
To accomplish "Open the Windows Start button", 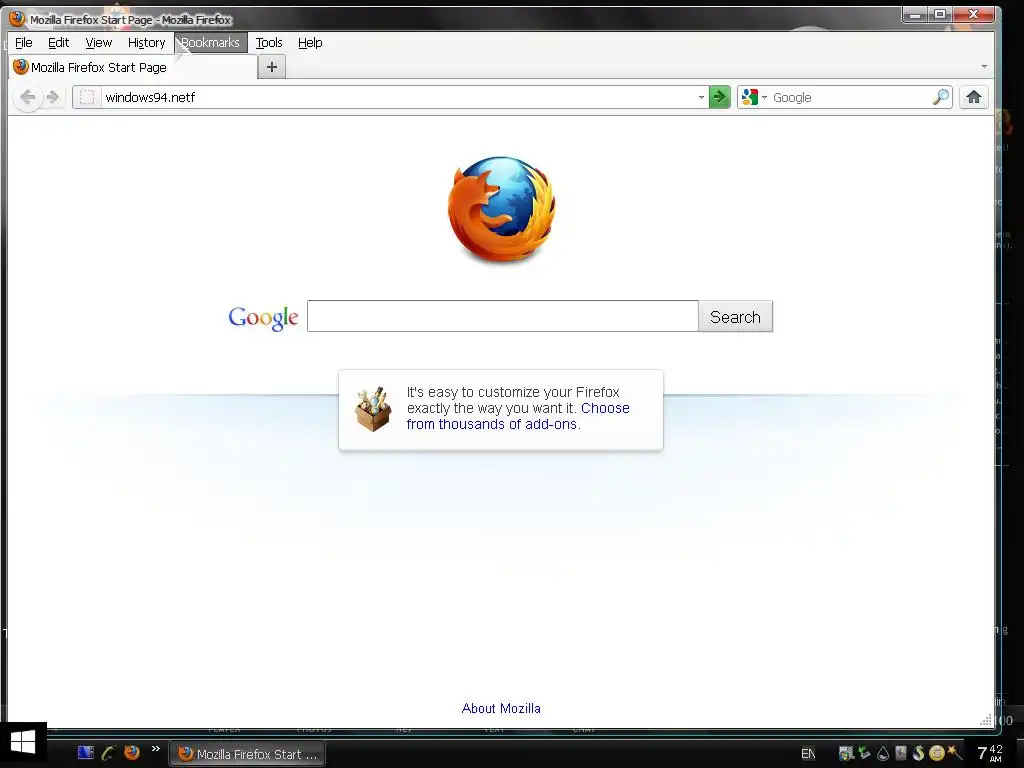I will (23, 743).
